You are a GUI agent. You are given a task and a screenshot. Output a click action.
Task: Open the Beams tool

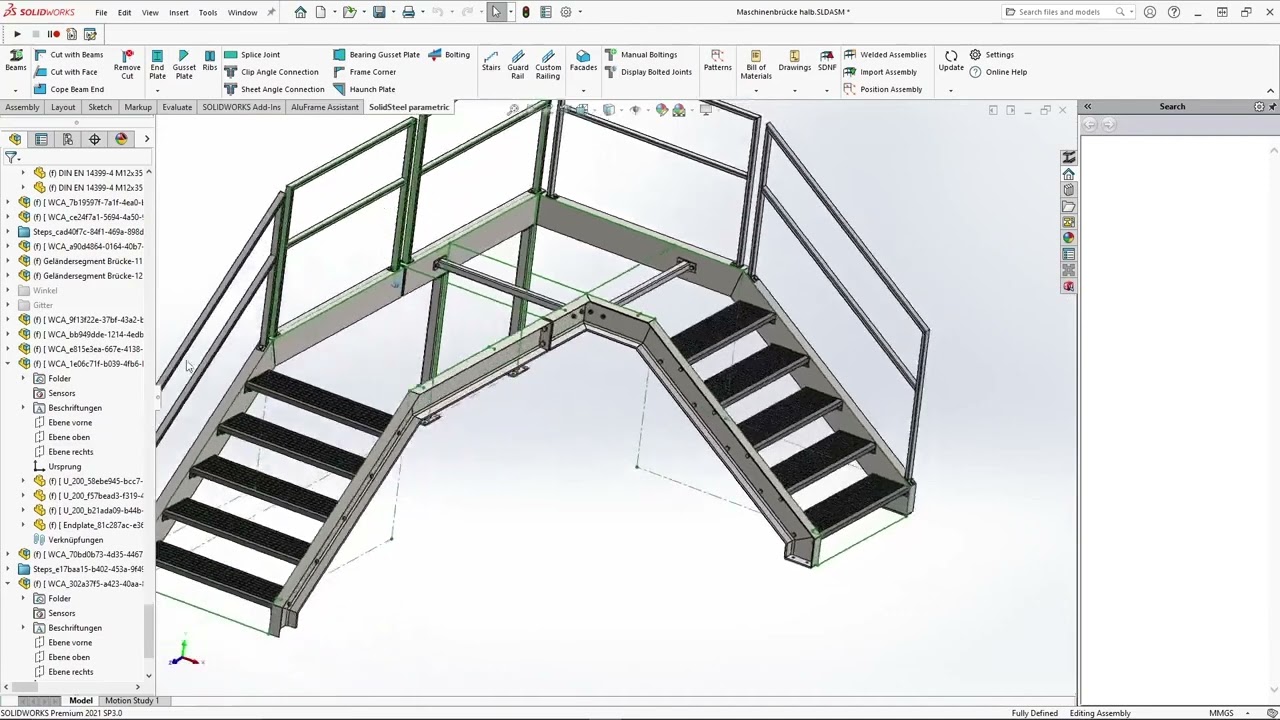click(x=16, y=61)
